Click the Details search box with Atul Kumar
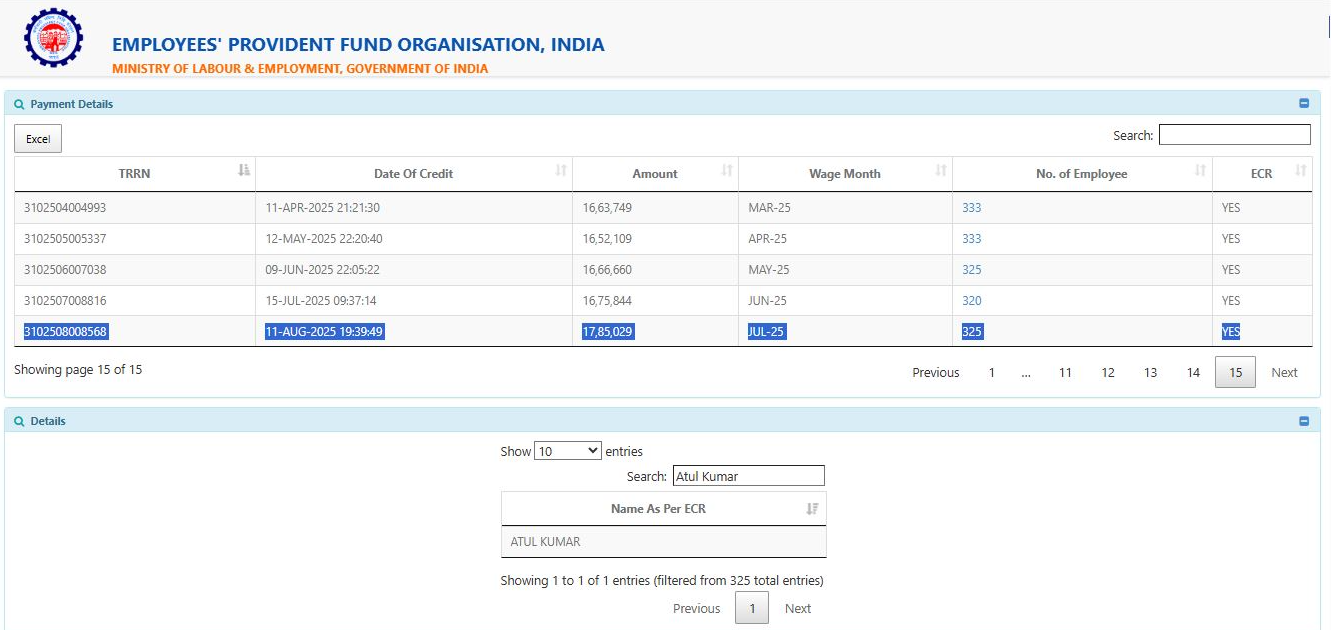 tap(749, 476)
